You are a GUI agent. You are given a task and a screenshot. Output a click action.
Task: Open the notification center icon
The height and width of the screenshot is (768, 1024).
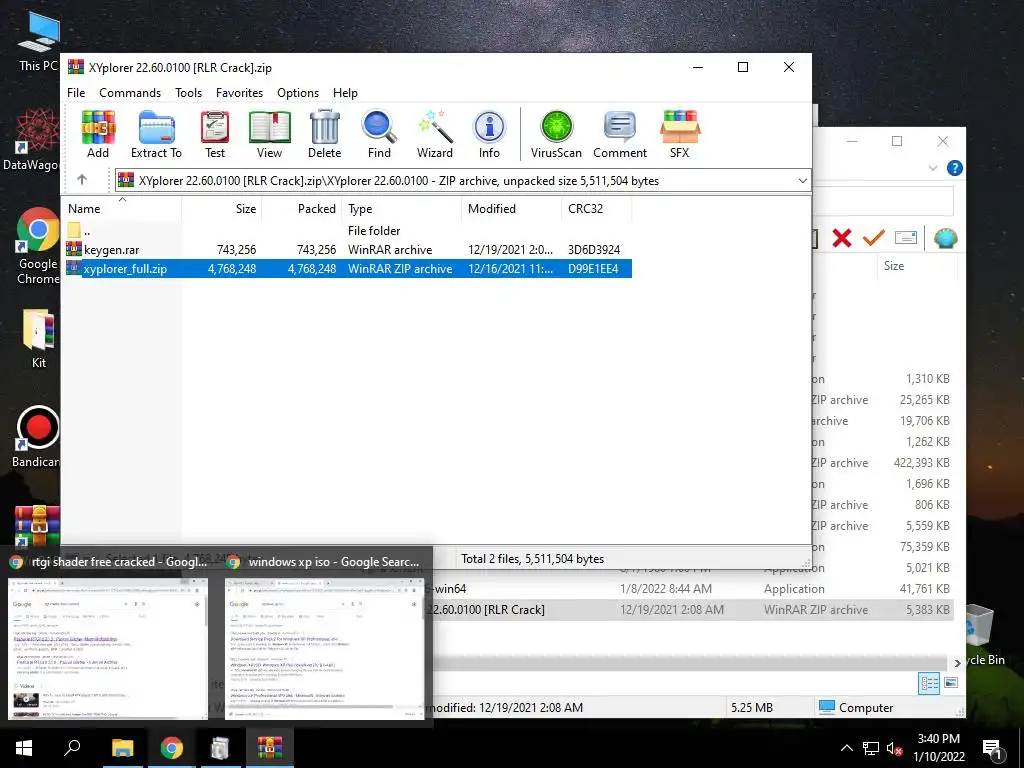pos(992,749)
